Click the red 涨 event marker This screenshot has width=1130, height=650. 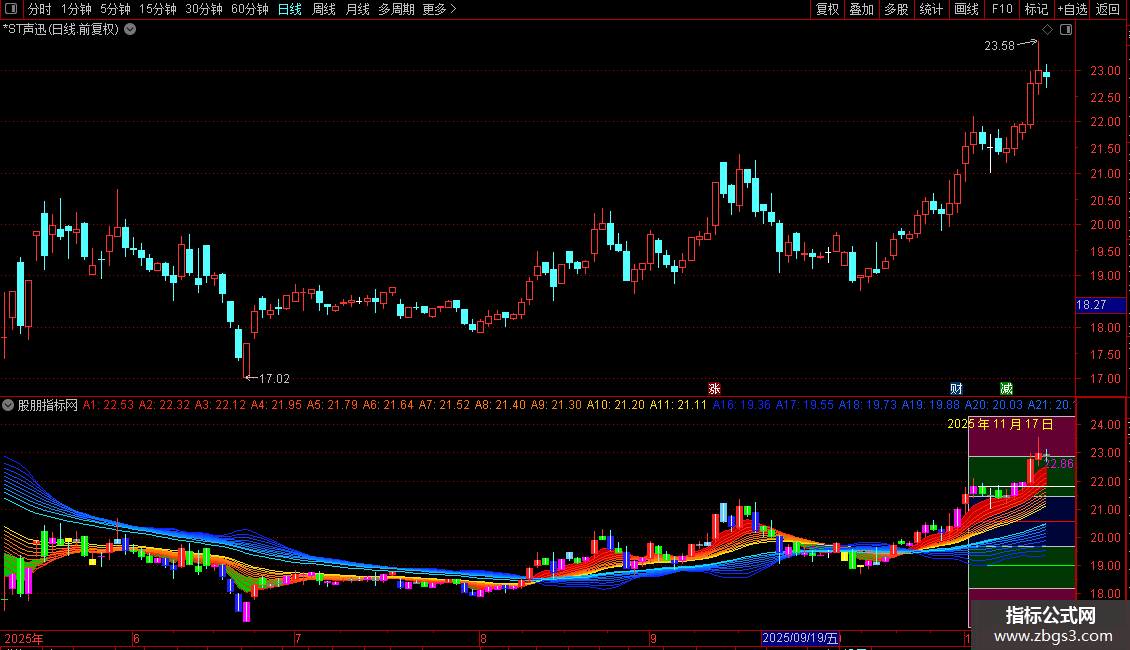(714, 388)
